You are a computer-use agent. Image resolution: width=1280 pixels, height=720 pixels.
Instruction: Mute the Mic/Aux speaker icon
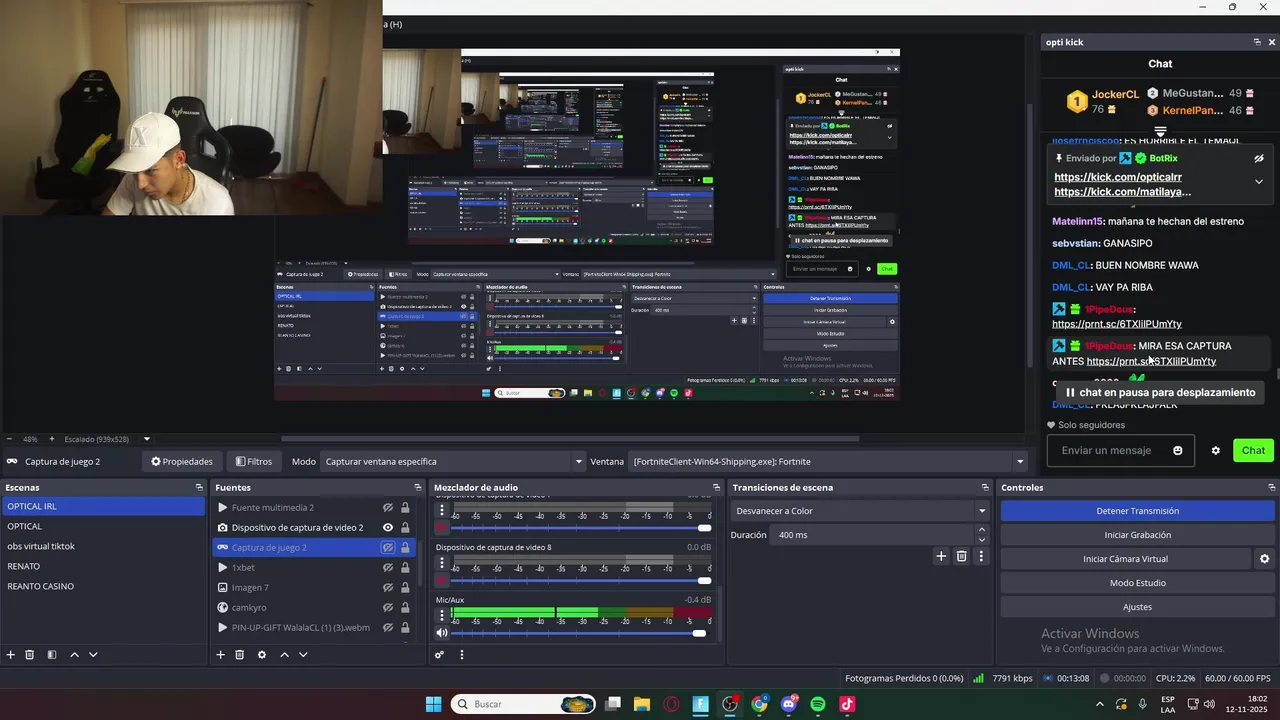[442, 633]
